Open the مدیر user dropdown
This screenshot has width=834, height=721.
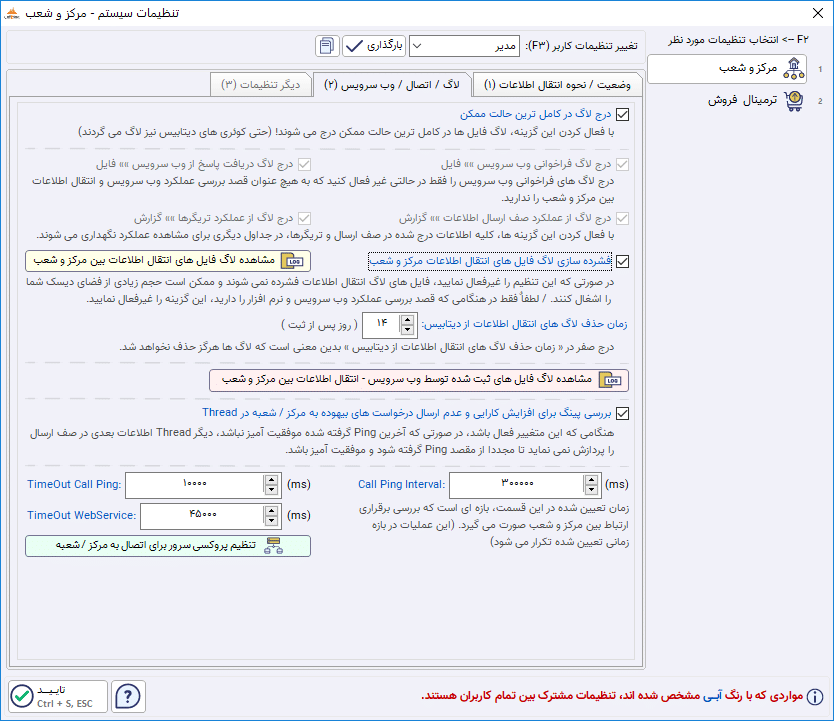464,46
